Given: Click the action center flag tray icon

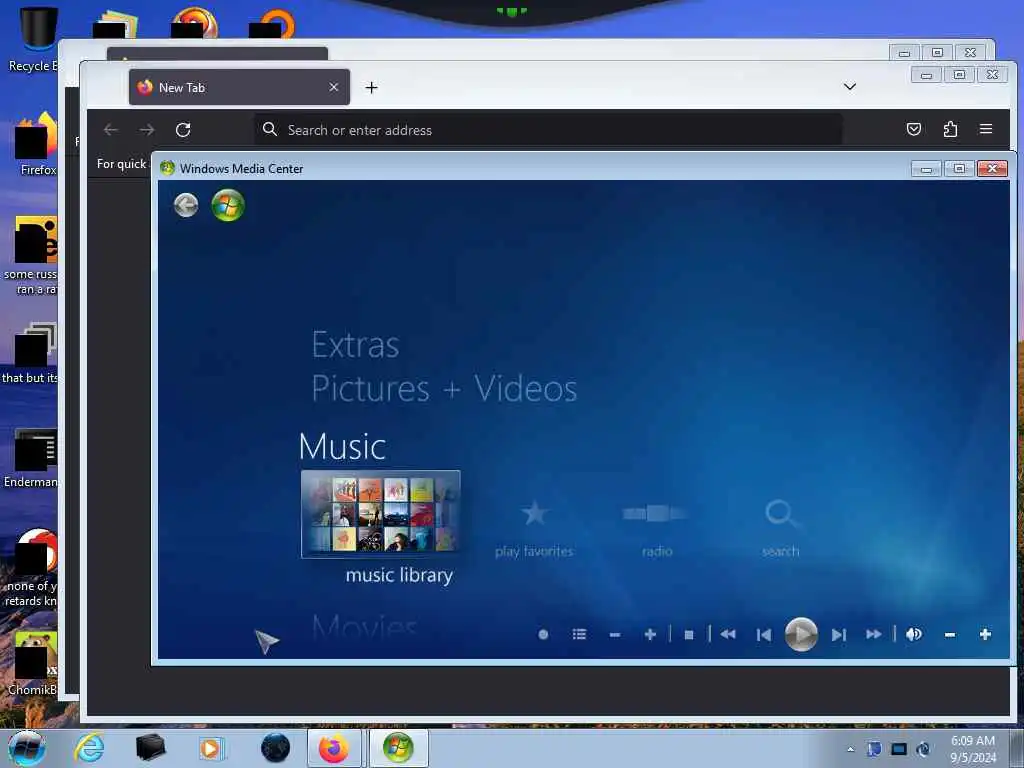Looking at the screenshot, I should pyautogui.click(x=874, y=749).
